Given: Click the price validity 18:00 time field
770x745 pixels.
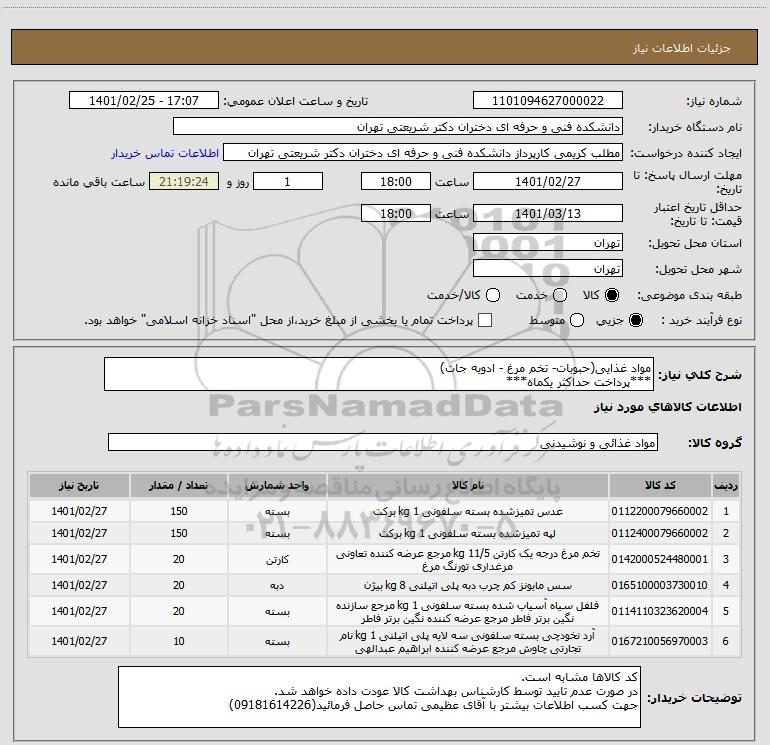Looking at the screenshot, I should (396, 214).
